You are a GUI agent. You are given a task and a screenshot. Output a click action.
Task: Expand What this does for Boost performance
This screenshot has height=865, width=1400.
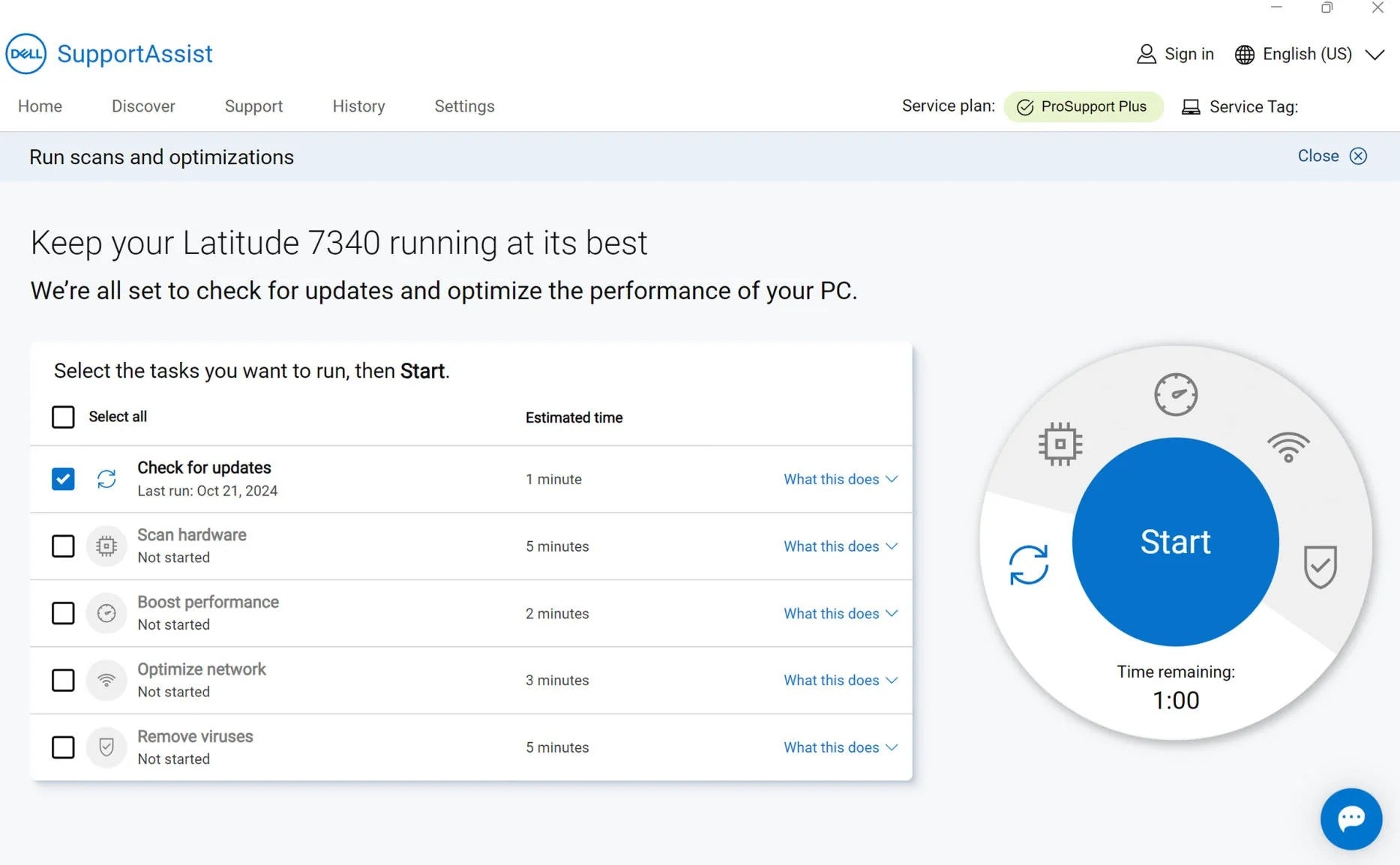pyautogui.click(x=841, y=613)
